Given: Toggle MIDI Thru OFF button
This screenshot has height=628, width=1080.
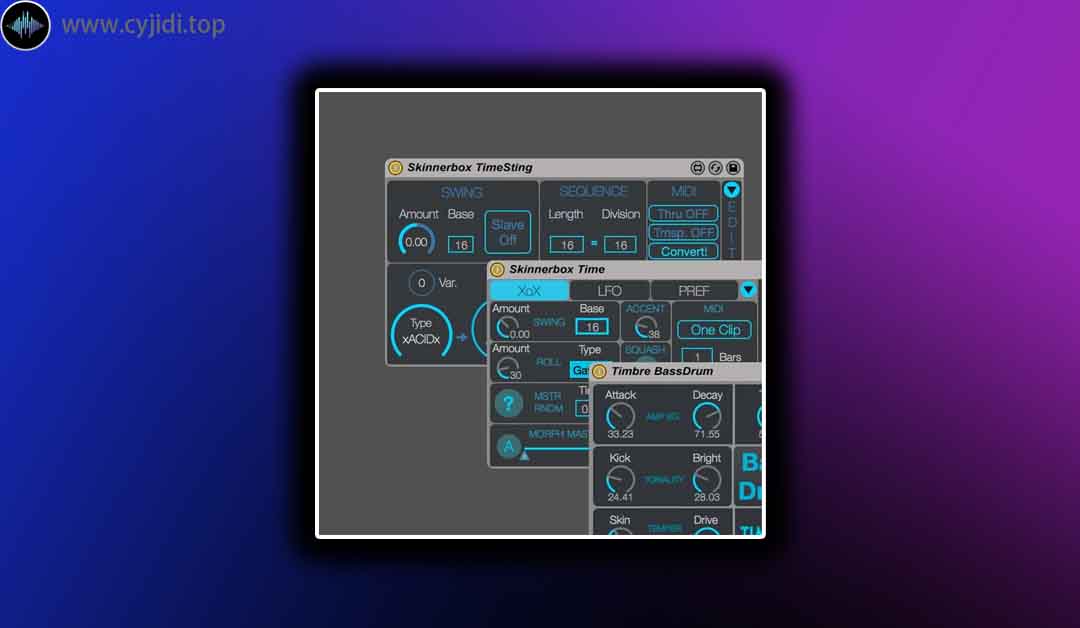Looking at the screenshot, I should [x=683, y=213].
